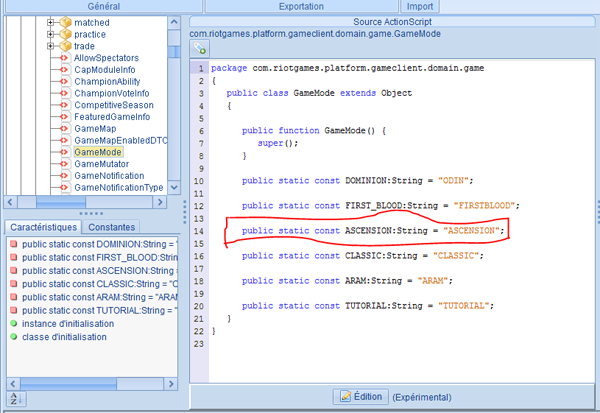The height and width of the screenshot is (413, 600).
Task: Open the Caractéristiques tab
Action: point(37,227)
